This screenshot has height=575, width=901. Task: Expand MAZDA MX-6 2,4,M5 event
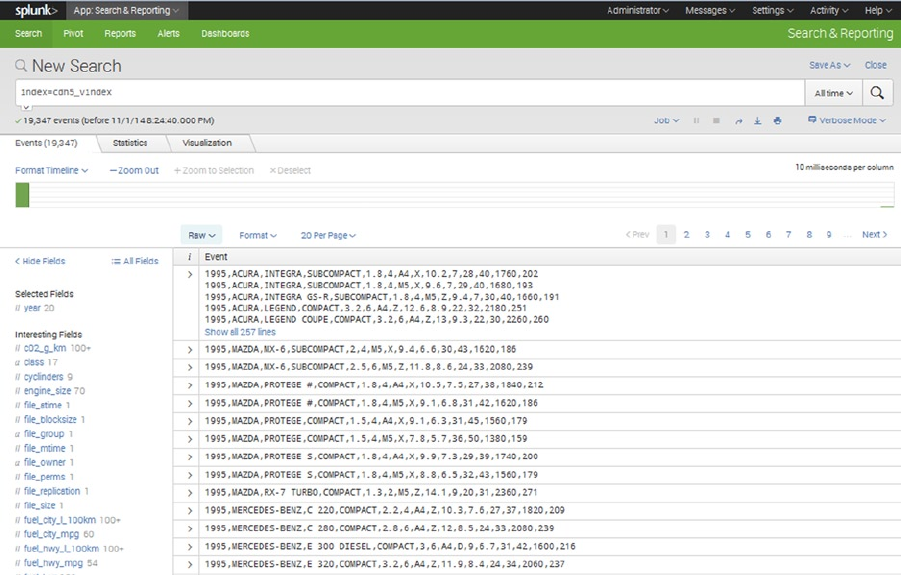(x=190, y=350)
